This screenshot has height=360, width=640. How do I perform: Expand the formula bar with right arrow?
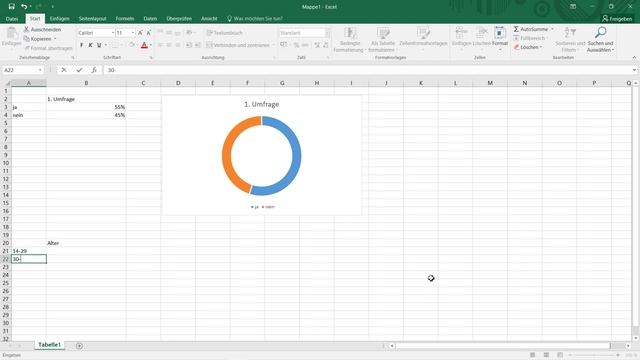point(634,70)
